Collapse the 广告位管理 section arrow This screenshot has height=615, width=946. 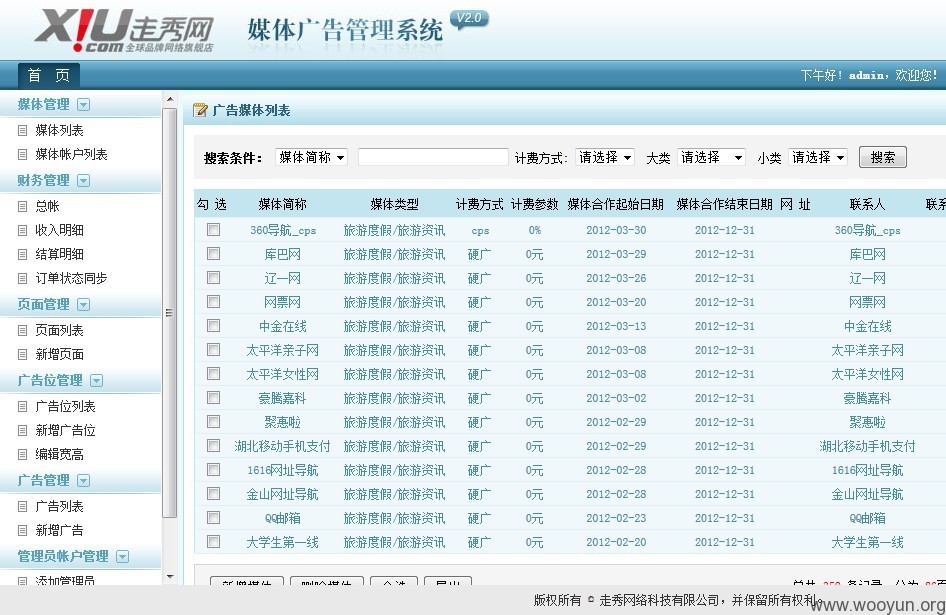click(x=97, y=380)
